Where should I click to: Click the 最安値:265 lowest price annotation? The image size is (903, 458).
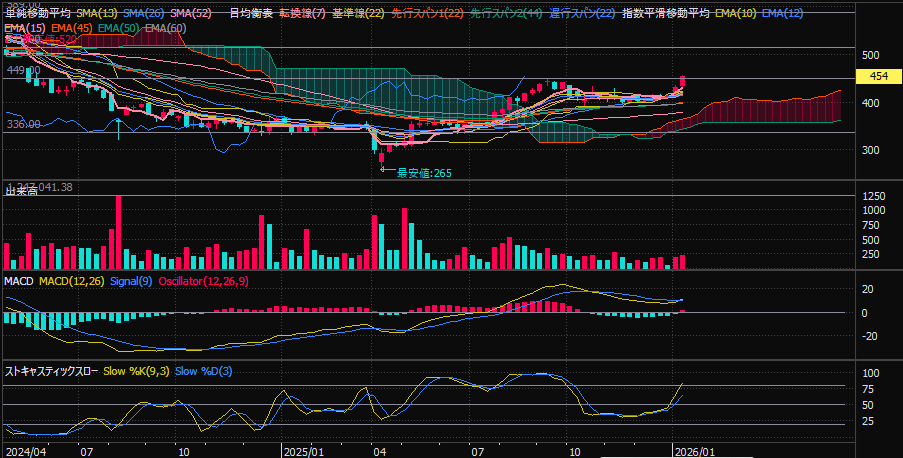tap(424, 173)
